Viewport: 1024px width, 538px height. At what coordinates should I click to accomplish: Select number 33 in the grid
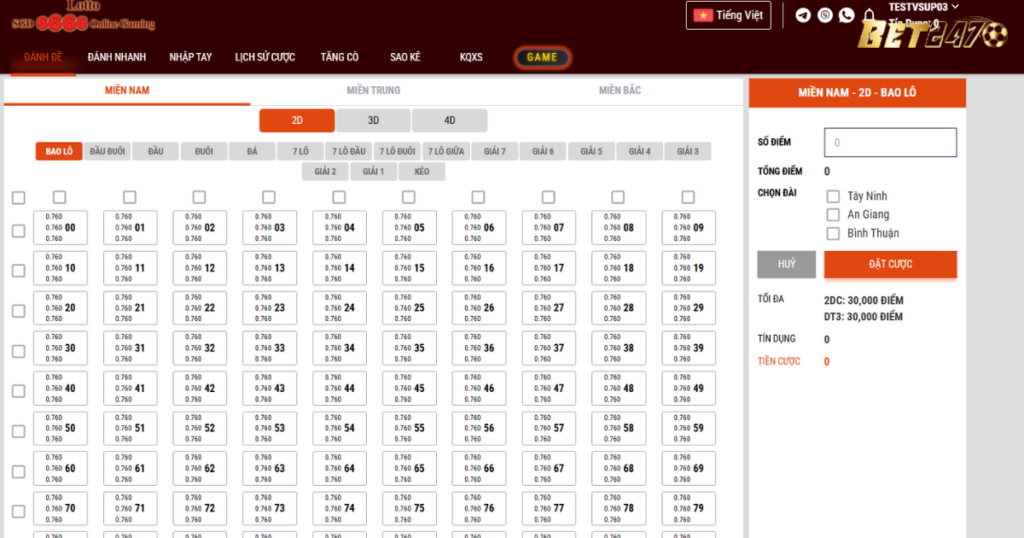(x=270, y=348)
